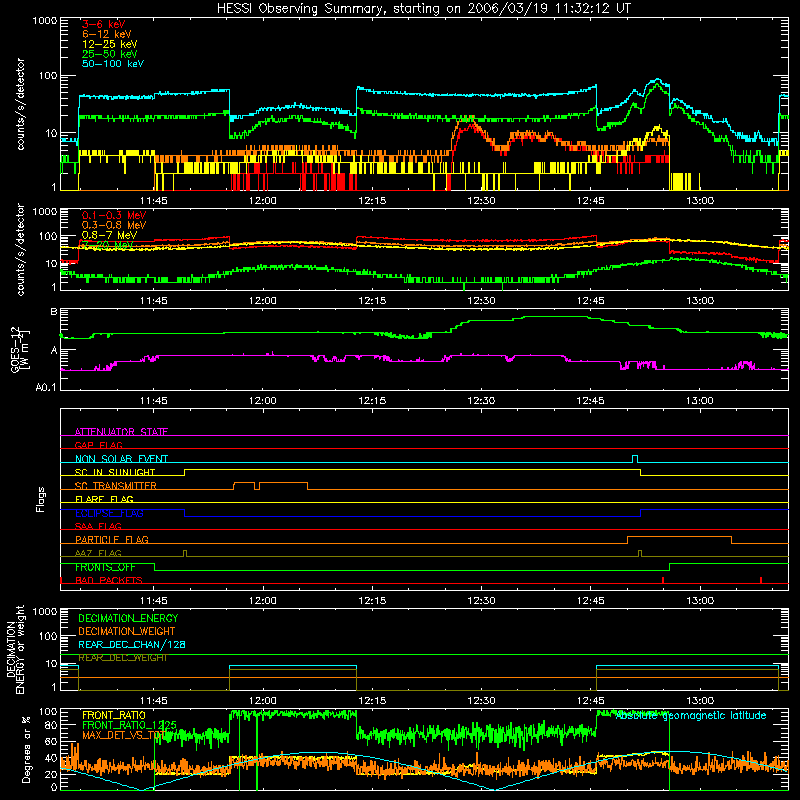The width and height of the screenshot is (800, 800).
Task: Click the raised PARTICLE_FLAG segment
Action: pos(679,537)
